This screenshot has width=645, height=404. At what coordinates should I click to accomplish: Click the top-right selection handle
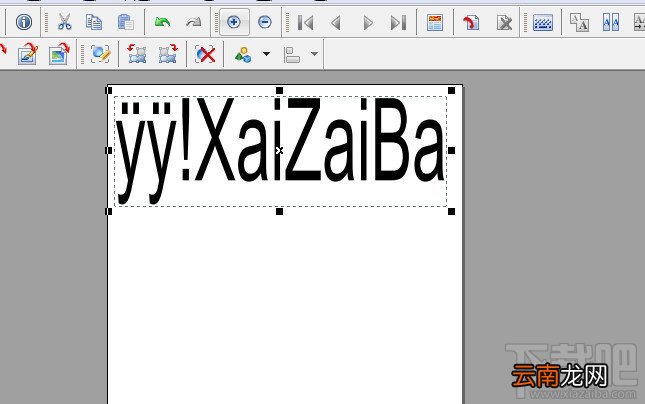point(451,90)
